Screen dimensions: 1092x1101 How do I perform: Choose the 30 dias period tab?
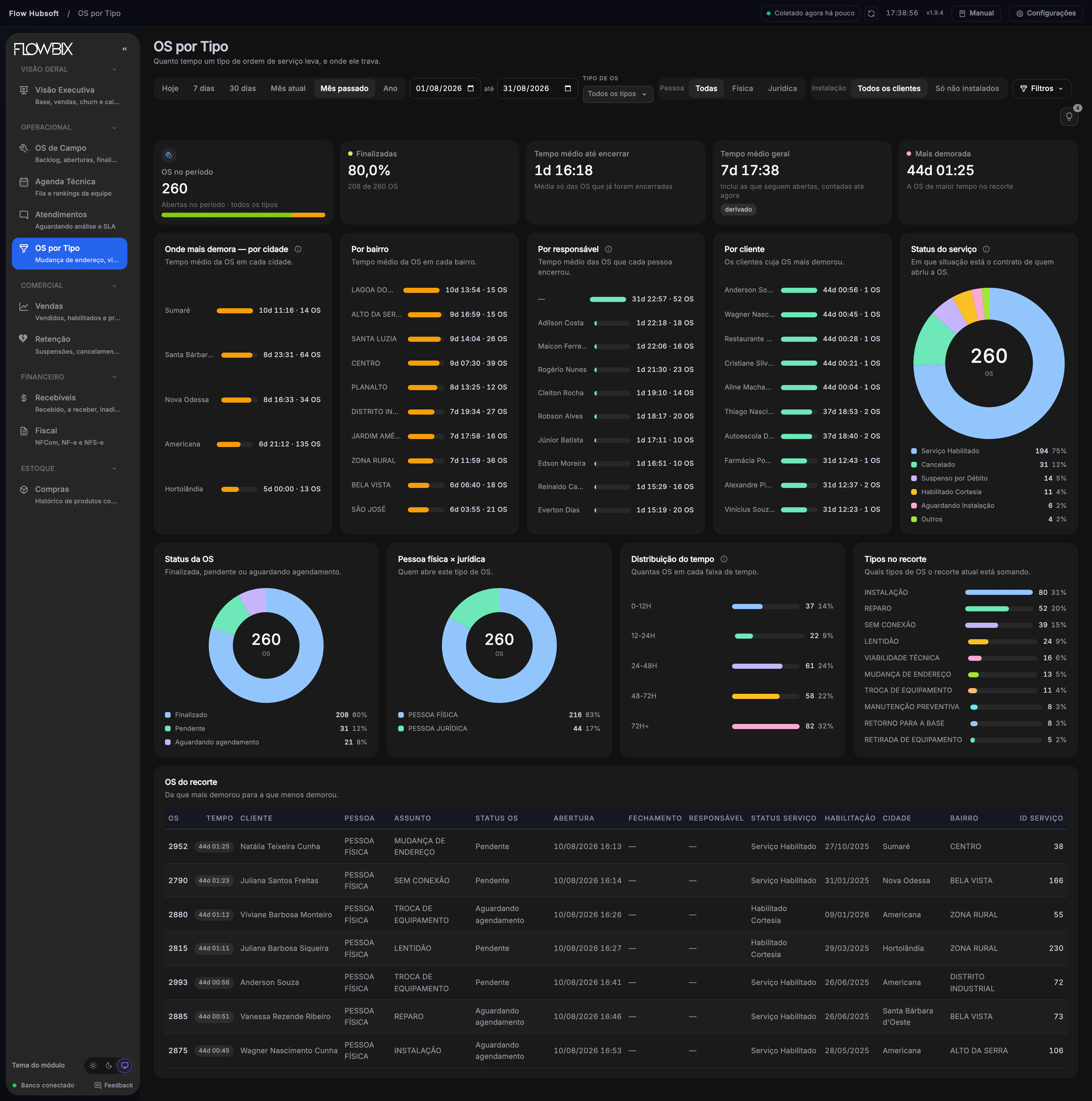[242, 88]
